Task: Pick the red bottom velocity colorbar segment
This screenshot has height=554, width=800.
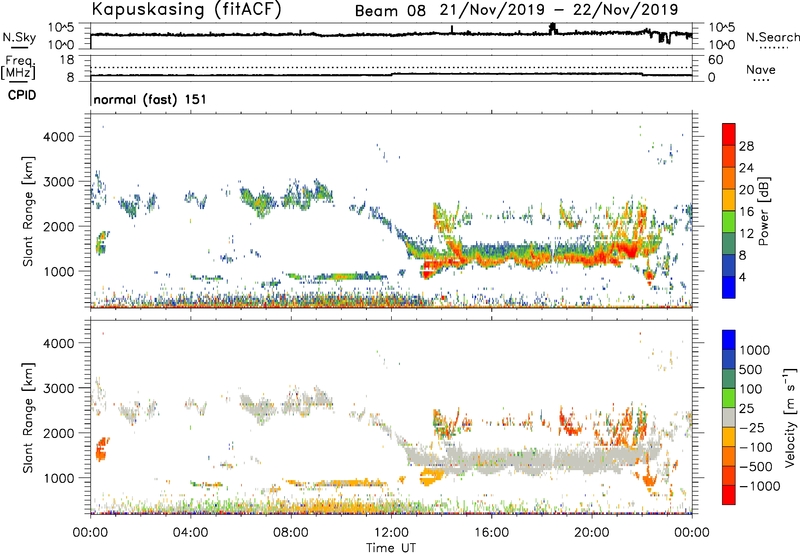Action: [x=729, y=495]
